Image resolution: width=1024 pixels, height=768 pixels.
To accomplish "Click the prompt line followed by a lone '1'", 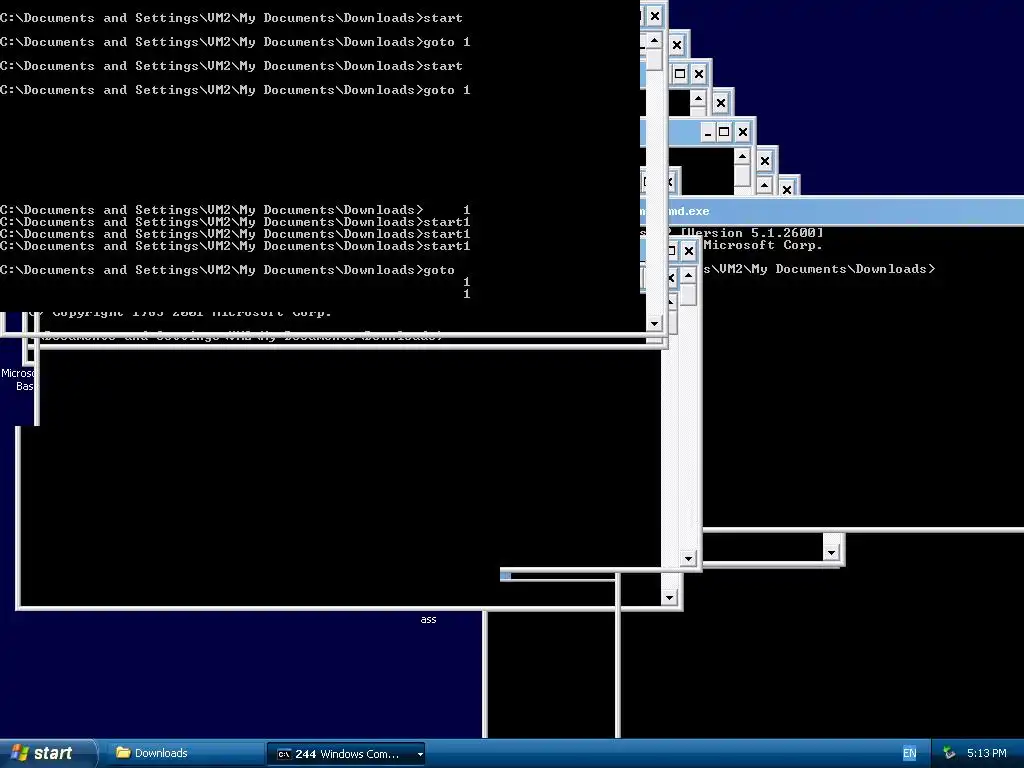I will coord(235,210).
